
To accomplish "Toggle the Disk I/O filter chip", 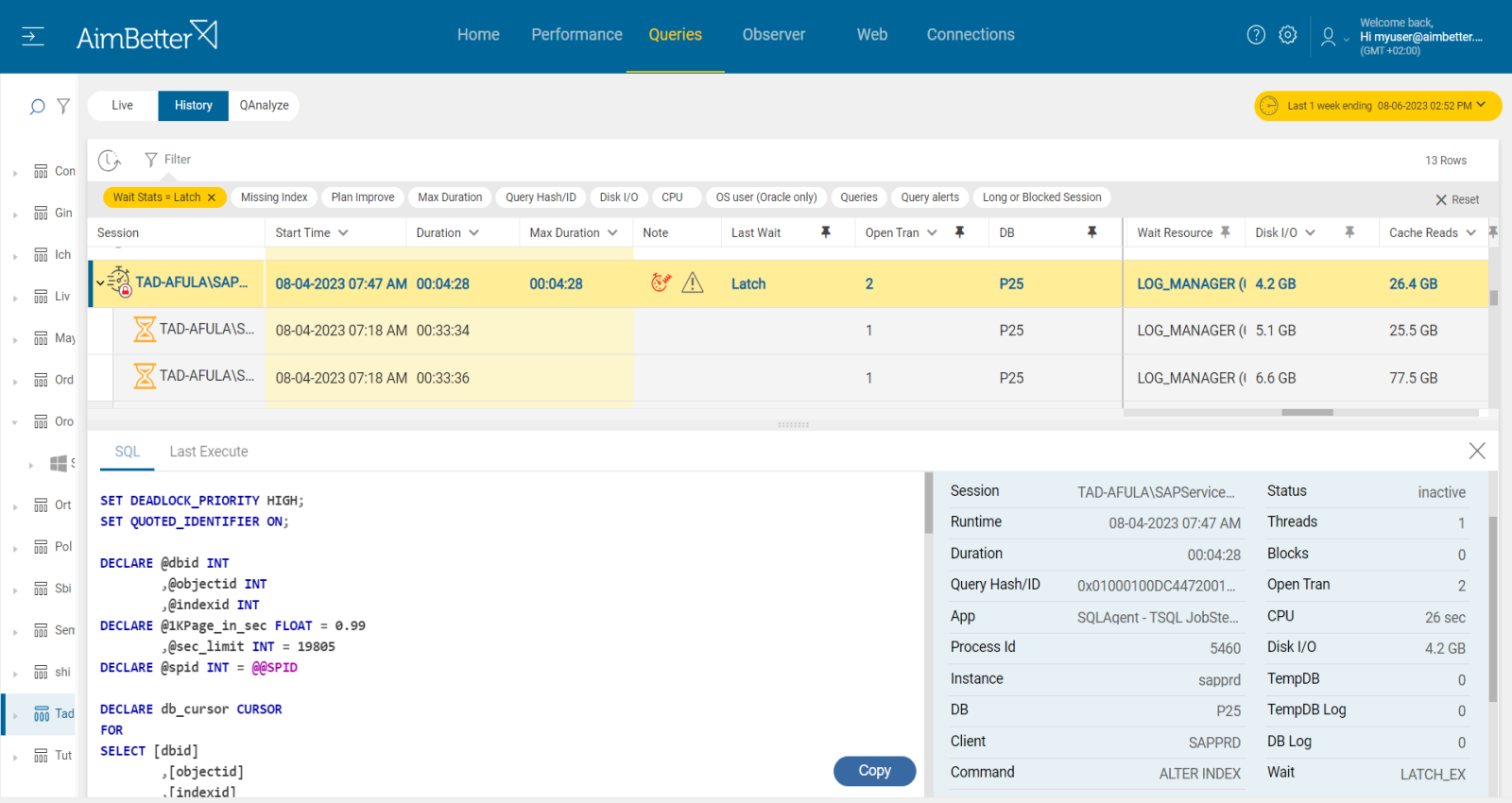I will pos(619,197).
